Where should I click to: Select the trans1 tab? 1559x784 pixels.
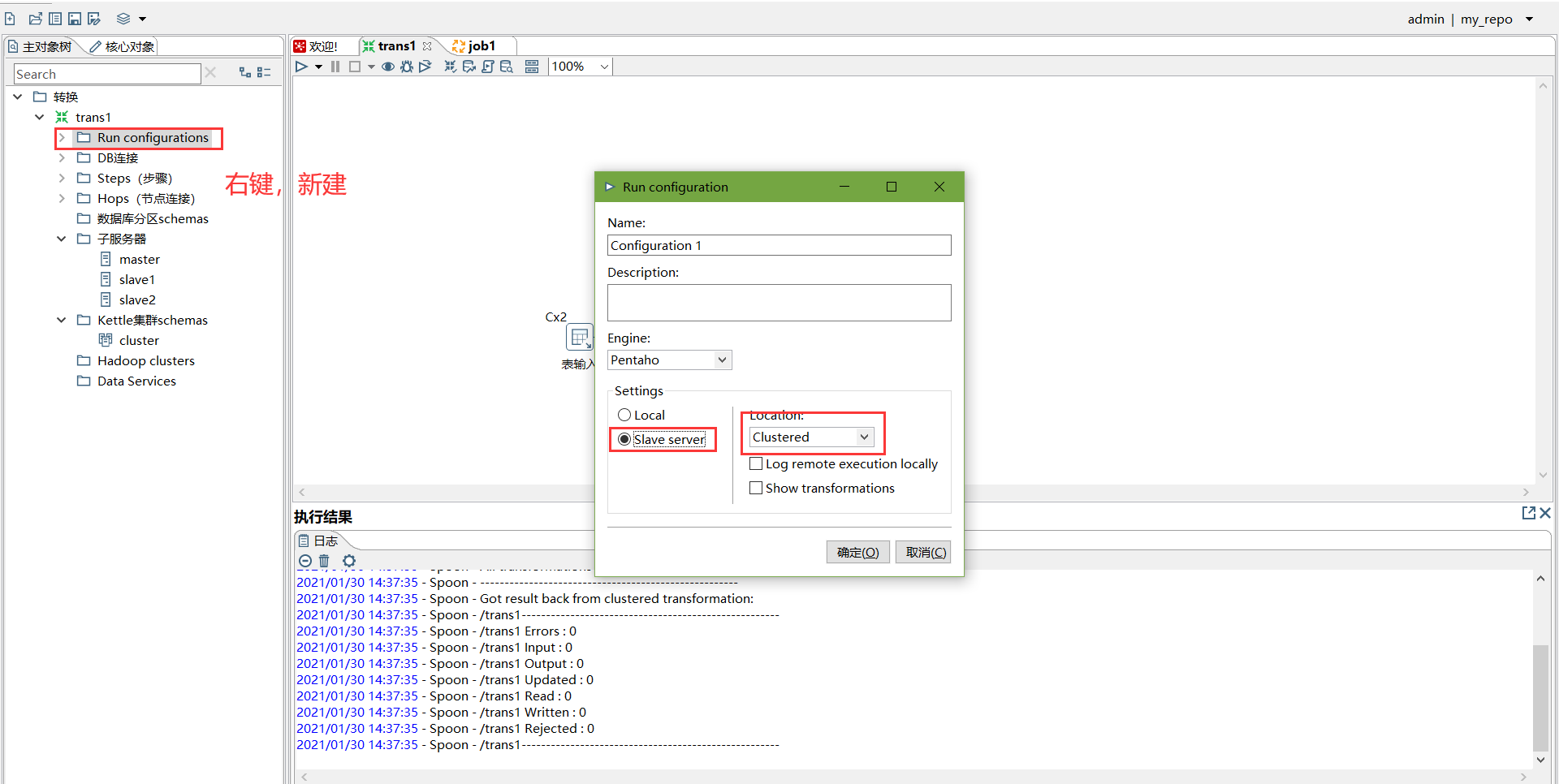[x=391, y=46]
